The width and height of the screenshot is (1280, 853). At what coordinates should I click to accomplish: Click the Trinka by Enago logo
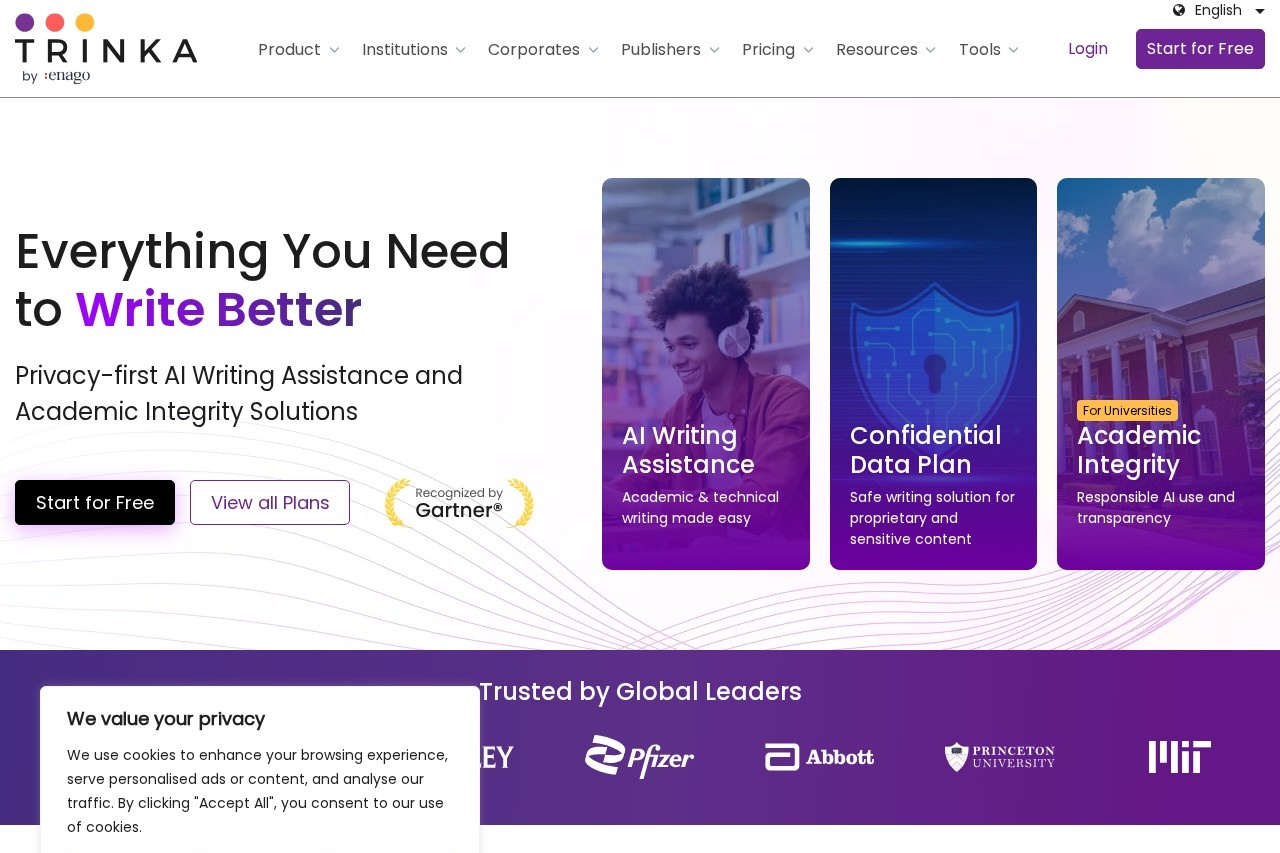point(106,49)
